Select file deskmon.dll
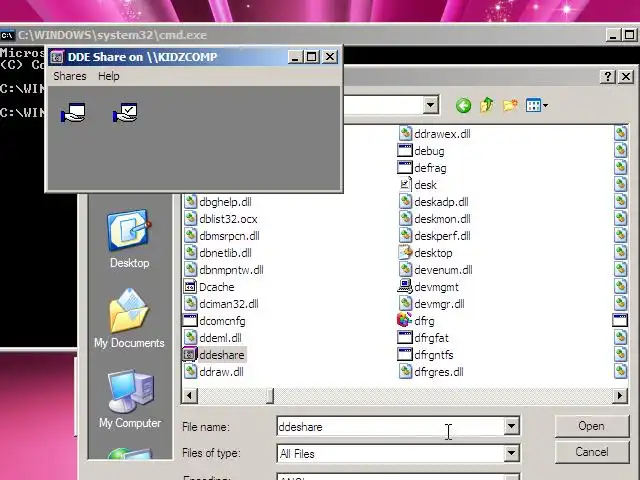Viewport: 640px width, 480px height. [x=435, y=219]
